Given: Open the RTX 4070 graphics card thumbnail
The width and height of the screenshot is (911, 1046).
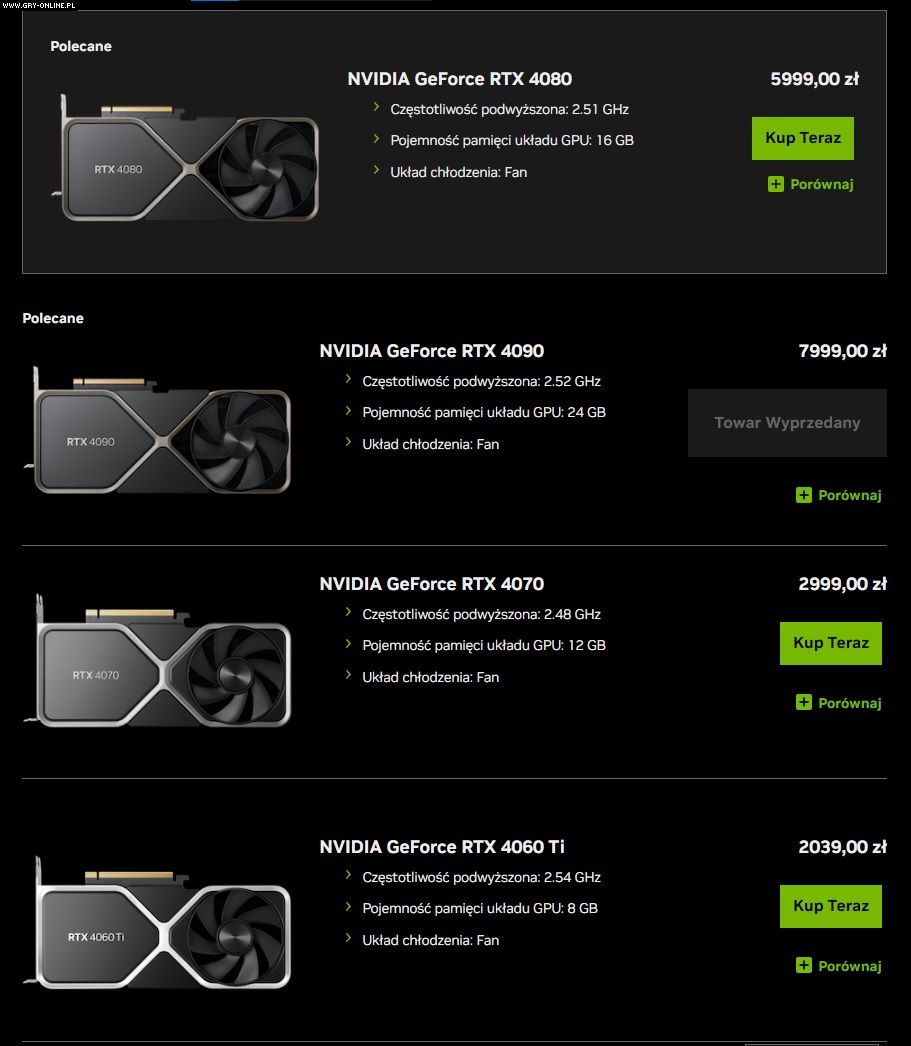Looking at the screenshot, I should point(160,664).
